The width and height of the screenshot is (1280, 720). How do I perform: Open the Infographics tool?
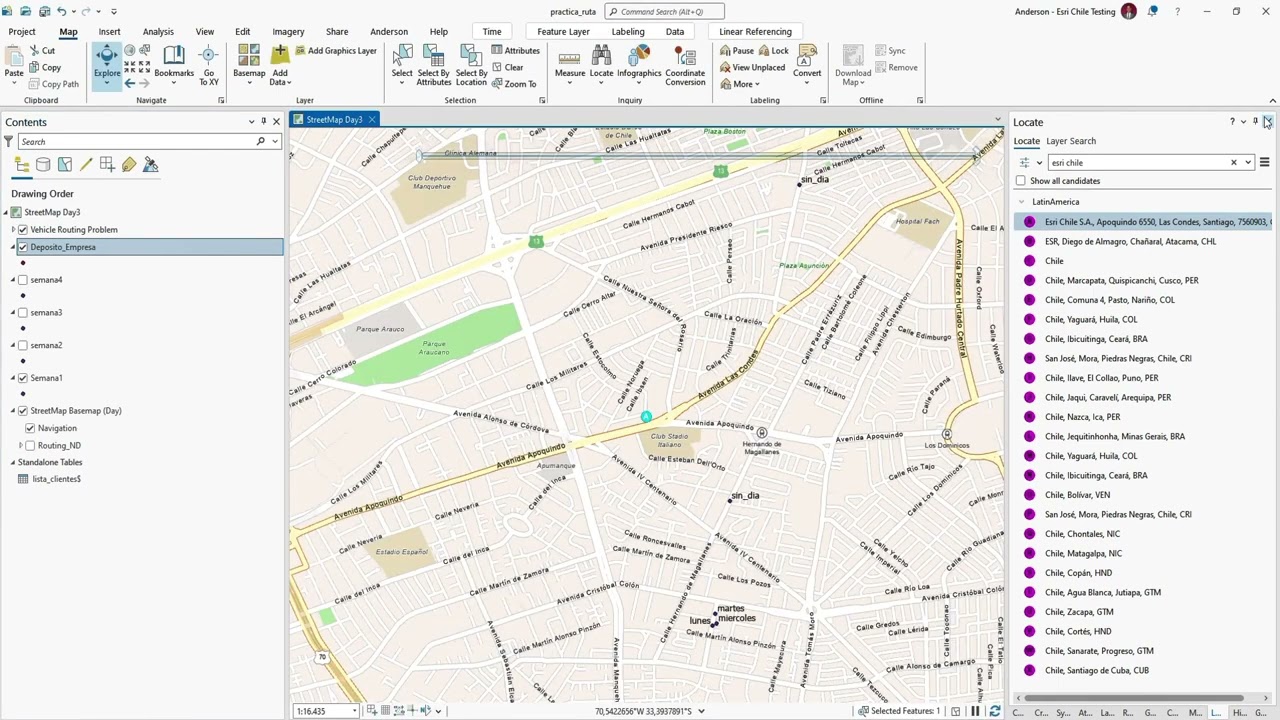[x=639, y=62]
